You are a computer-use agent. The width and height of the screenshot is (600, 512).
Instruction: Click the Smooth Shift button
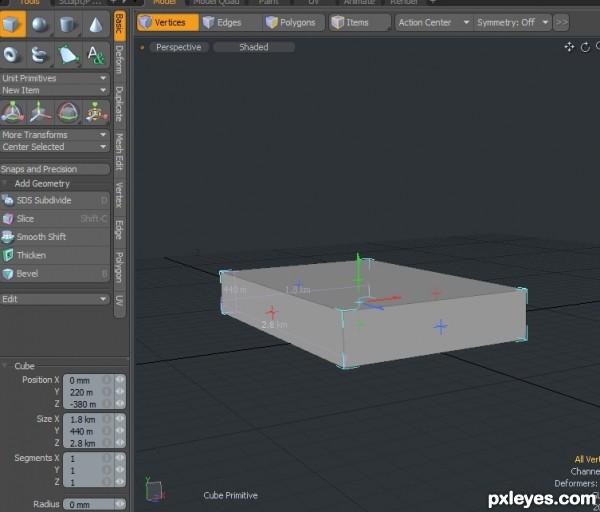coord(55,237)
